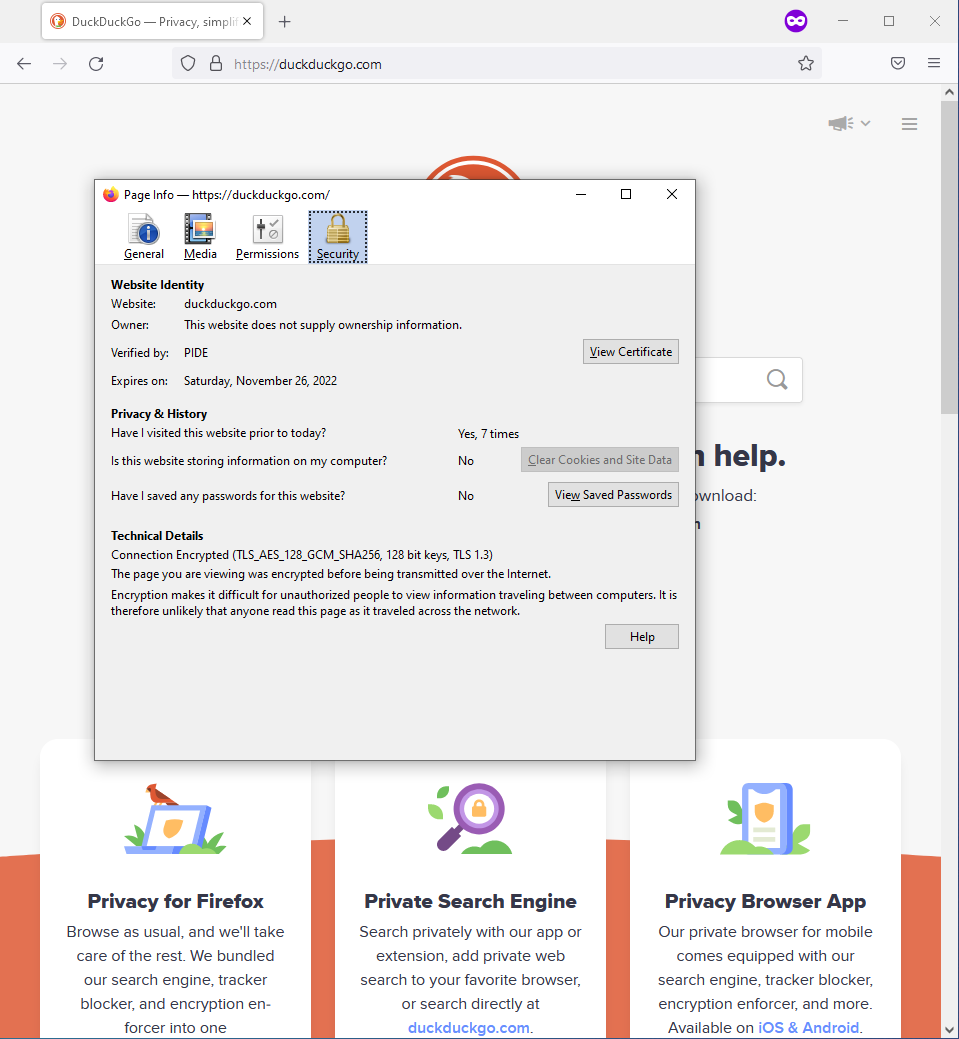
Task: Reload the DuckDuckGo page
Action: click(x=95, y=63)
